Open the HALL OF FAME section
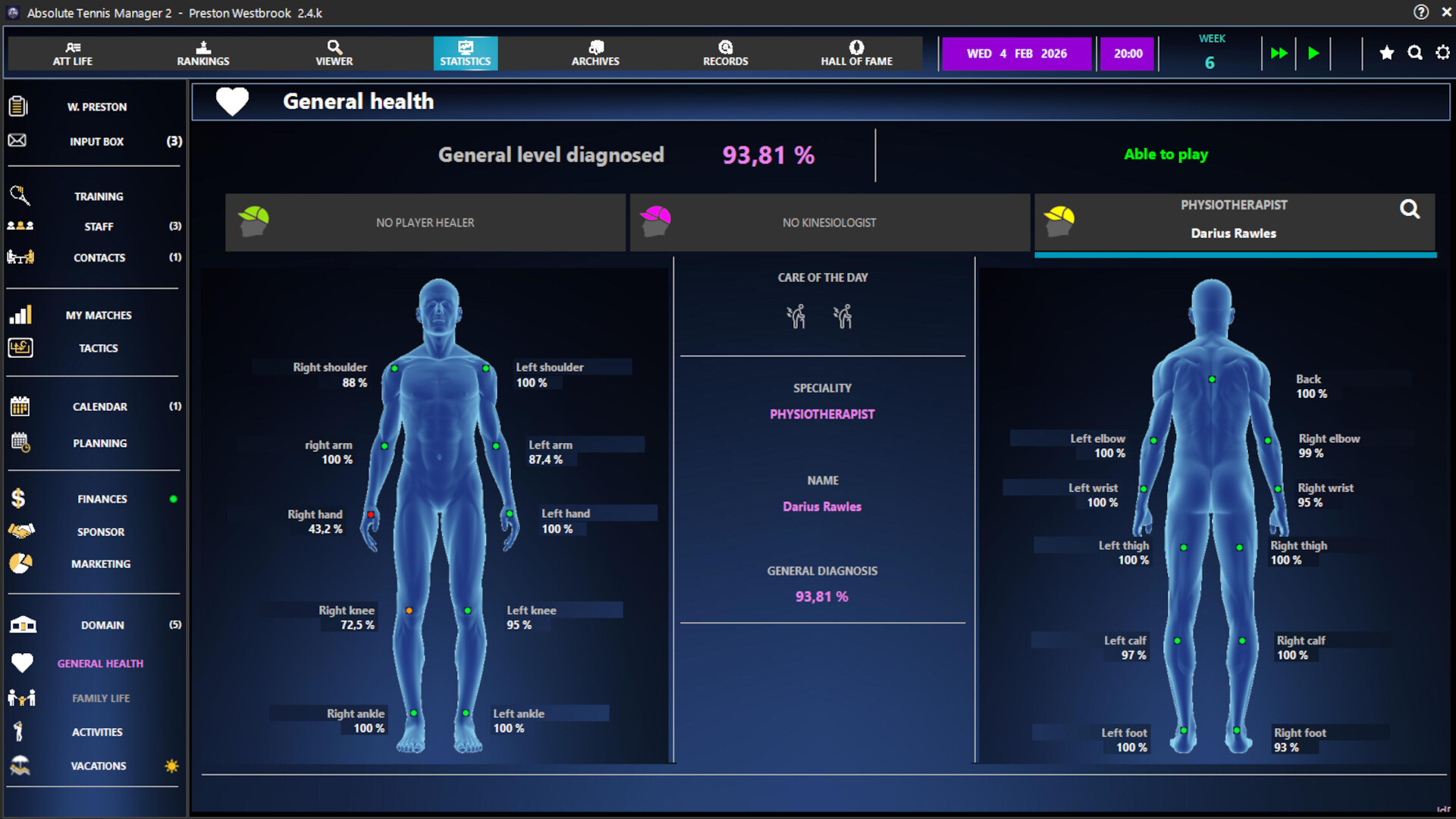Image resolution: width=1456 pixels, height=819 pixels. point(855,53)
